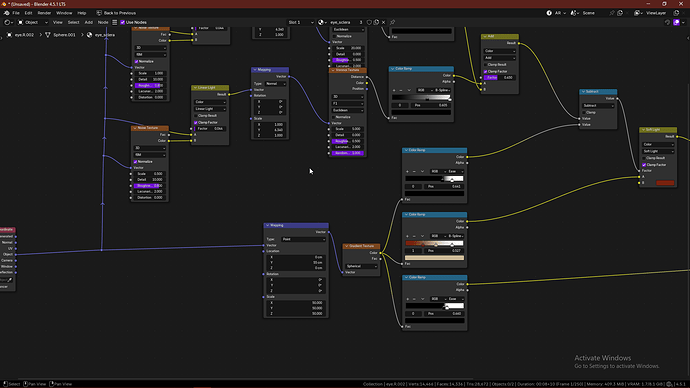This screenshot has height=388, width=690.
Task: Click Location Y 55 cm field in Mapping
Action: [296, 263]
